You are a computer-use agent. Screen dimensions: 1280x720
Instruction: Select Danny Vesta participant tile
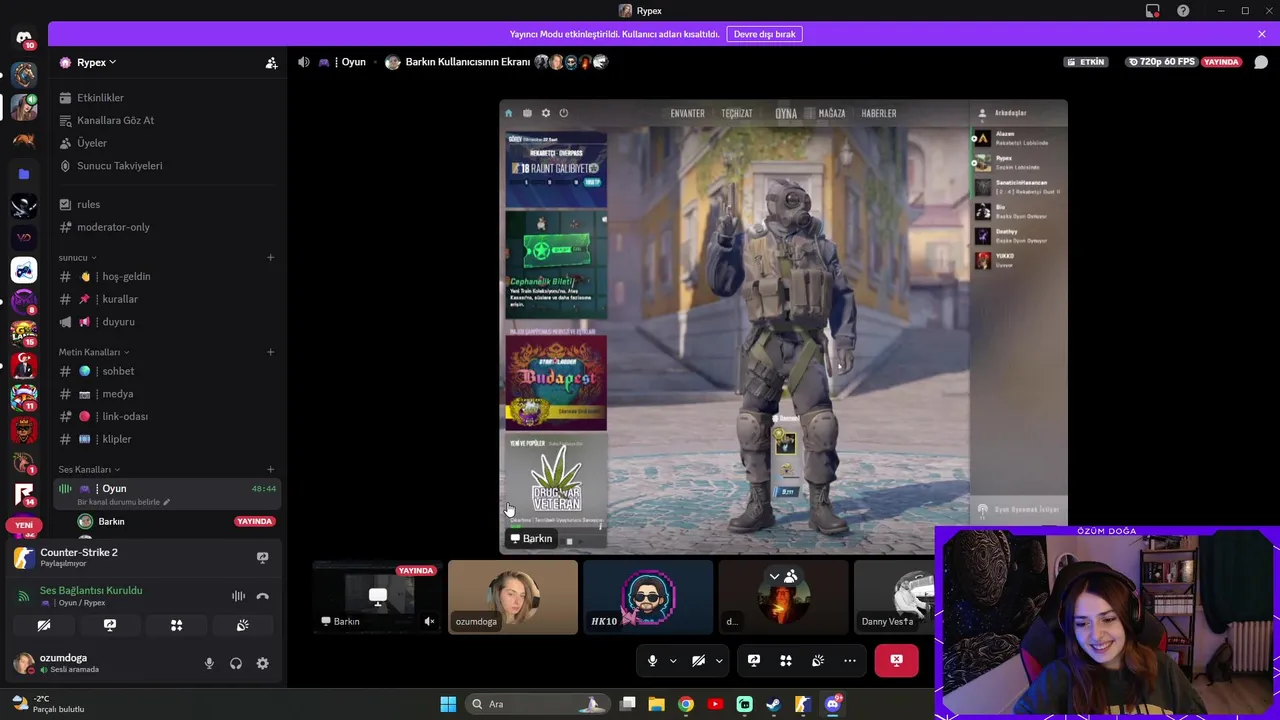pyautogui.click(x=895, y=597)
